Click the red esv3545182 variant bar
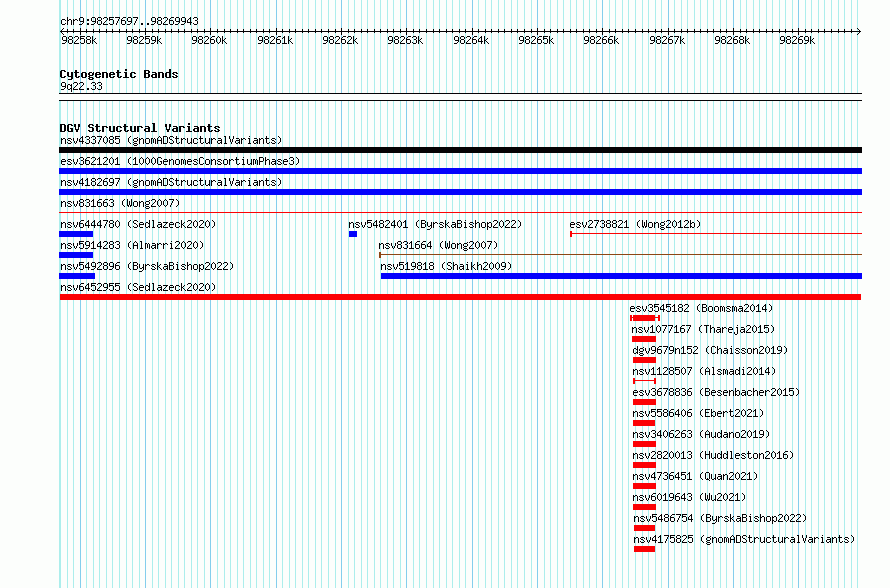This screenshot has width=890, height=588. [645, 318]
